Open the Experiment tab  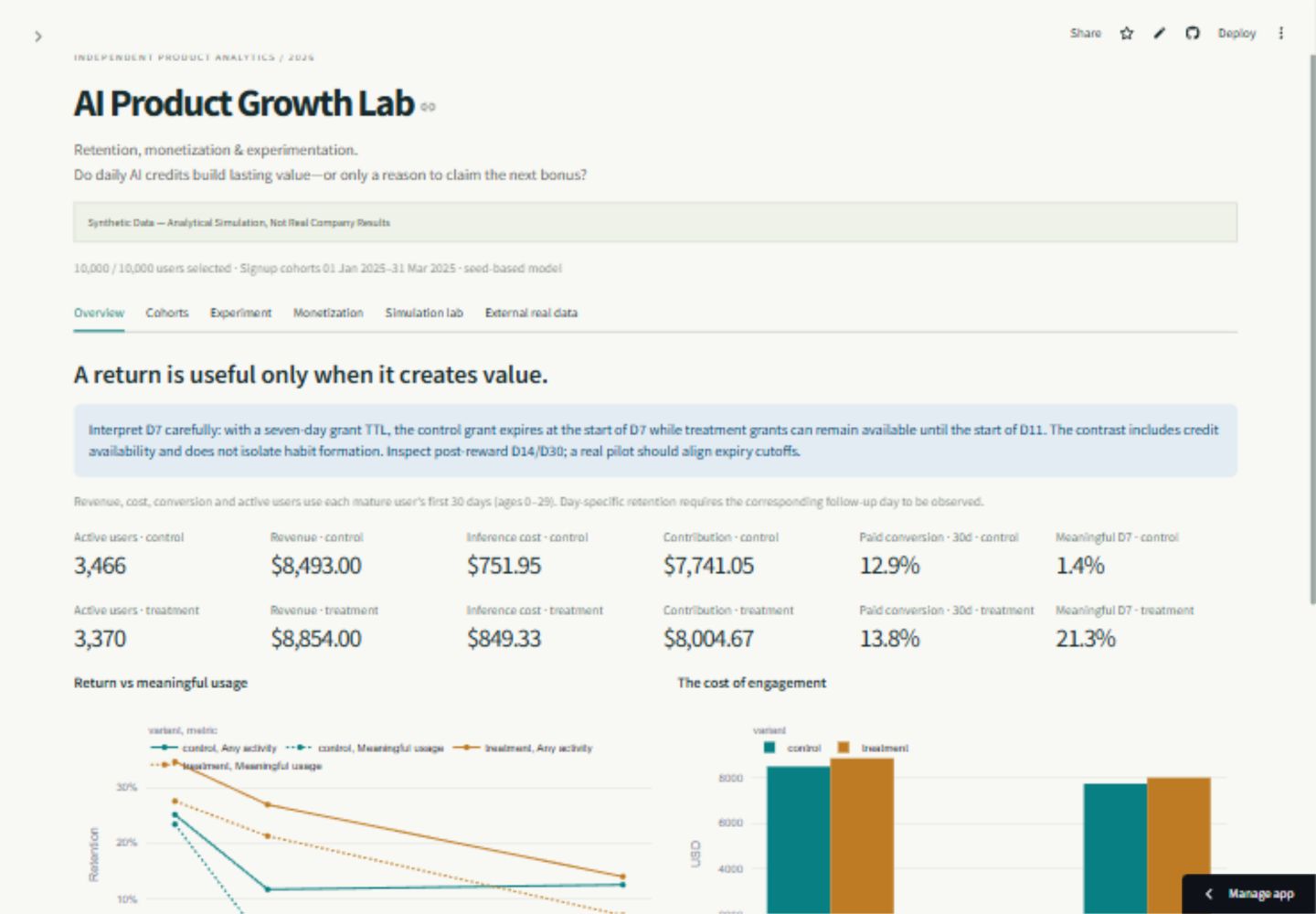[240, 313]
